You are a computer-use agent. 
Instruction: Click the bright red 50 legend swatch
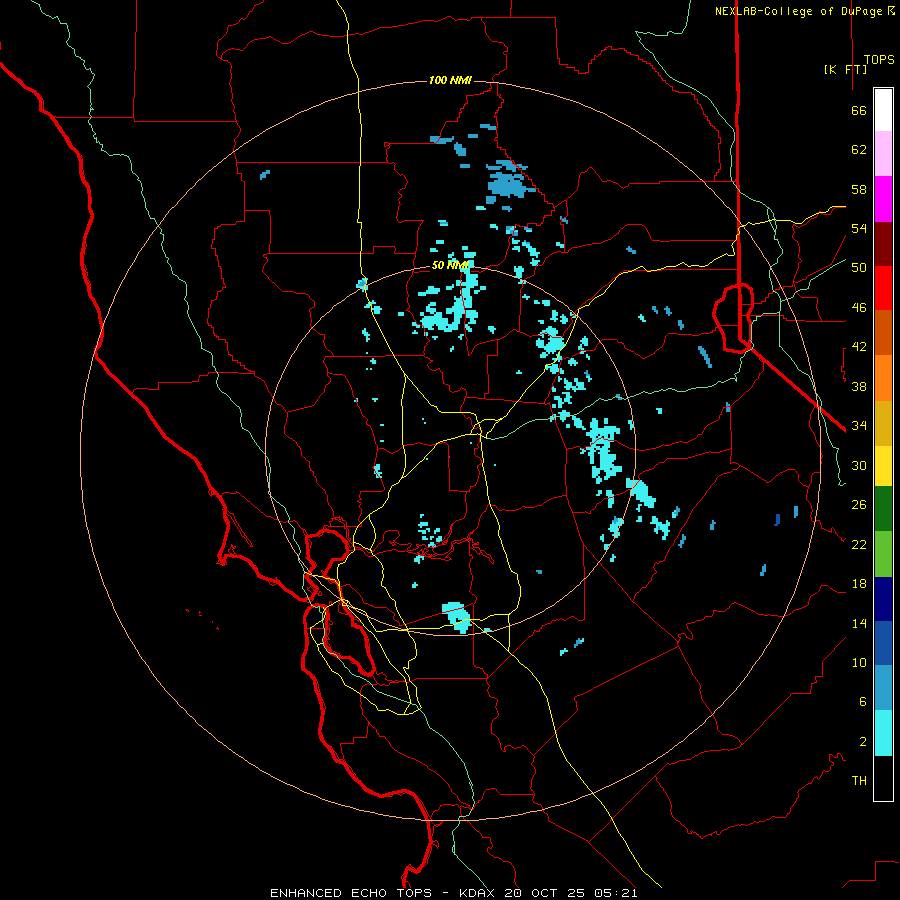coord(883,288)
